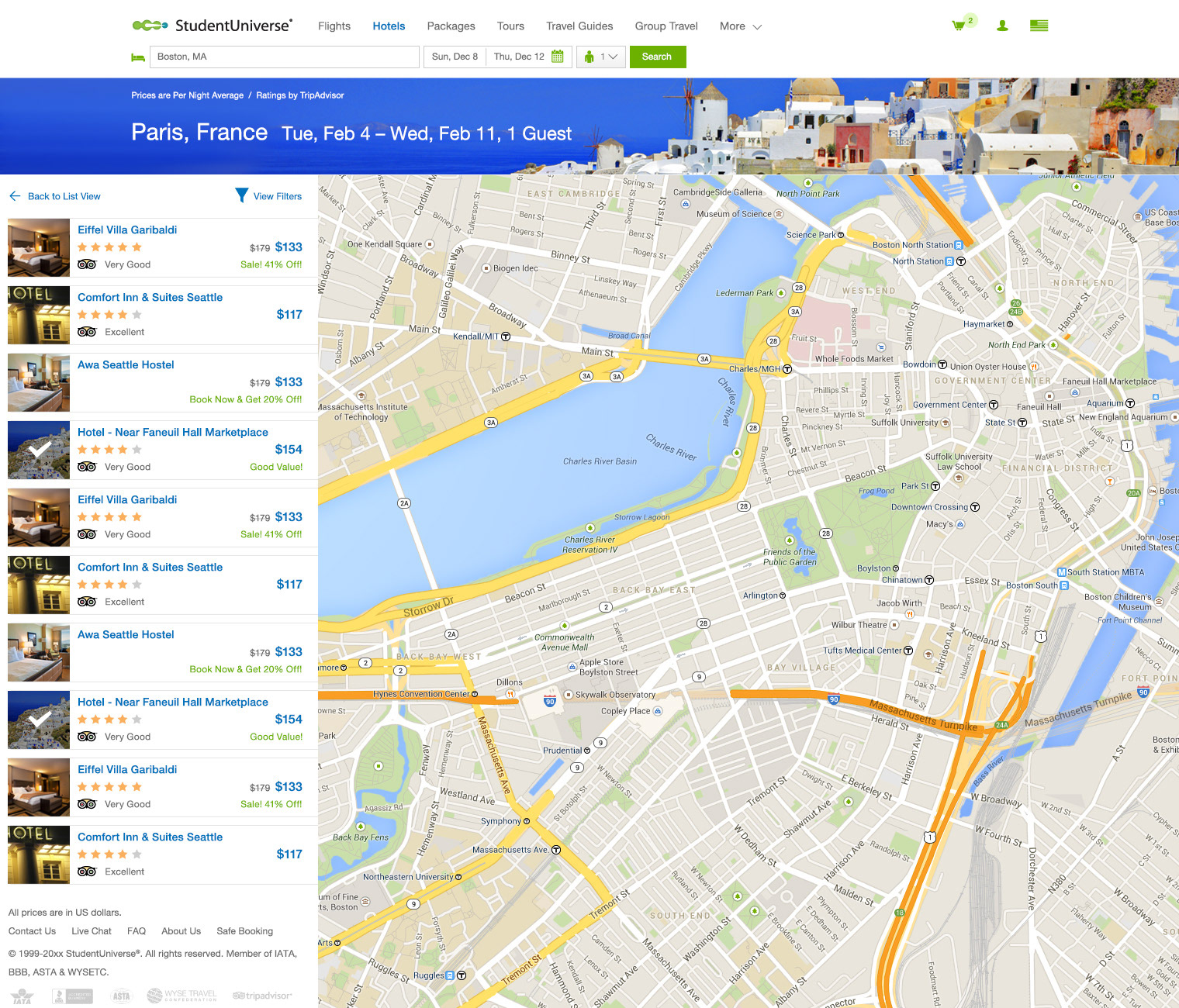Open first Eiffel Villa Garibaldi hotel title

pos(127,230)
